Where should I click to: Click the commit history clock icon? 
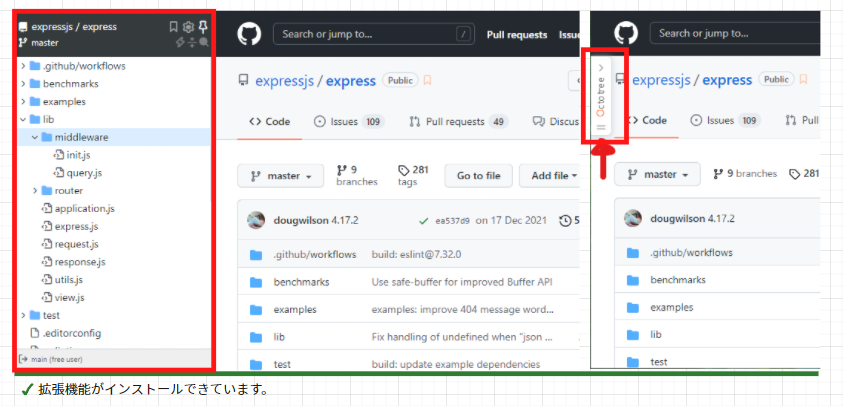point(565,220)
